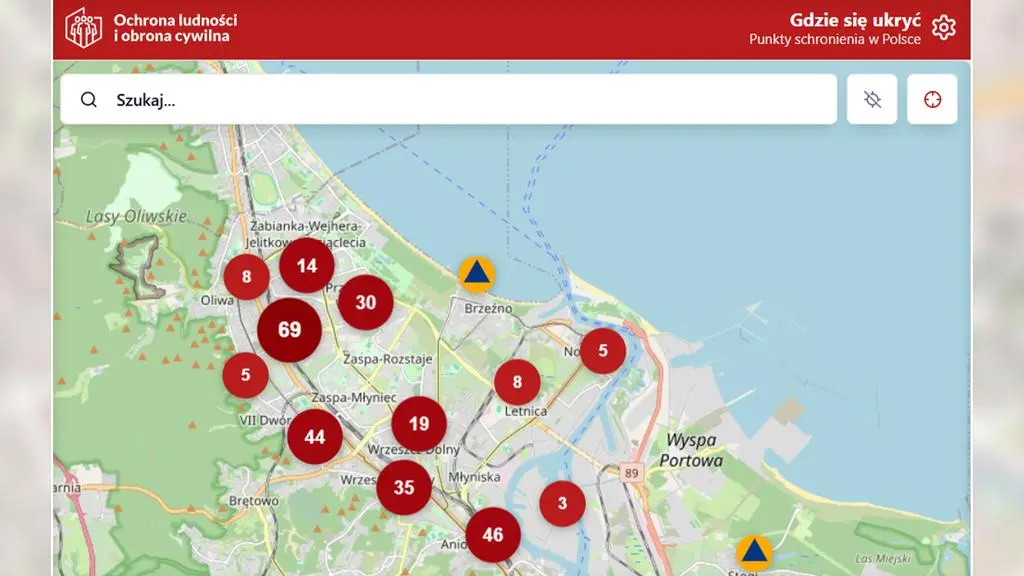Click the 8 cluster near Letnica
Image resolution: width=1024 pixels, height=576 pixels.
pyautogui.click(x=517, y=382)
